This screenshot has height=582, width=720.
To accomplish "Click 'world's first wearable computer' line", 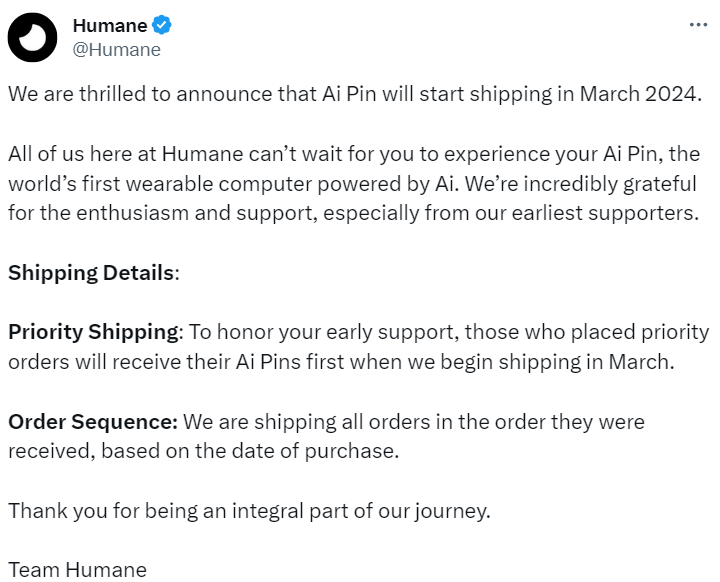I will (352, 184).
